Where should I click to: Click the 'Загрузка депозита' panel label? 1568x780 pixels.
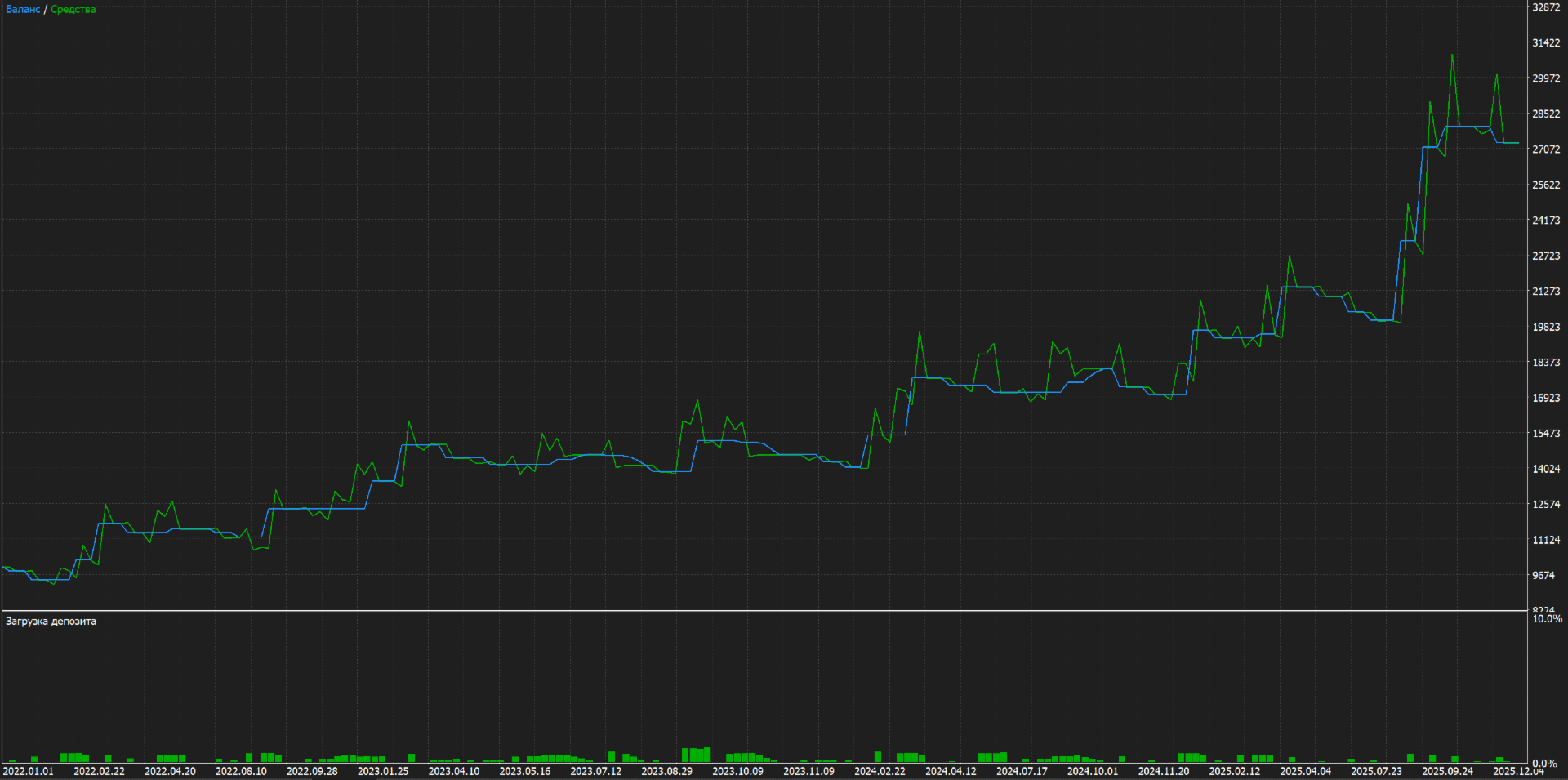51,622
